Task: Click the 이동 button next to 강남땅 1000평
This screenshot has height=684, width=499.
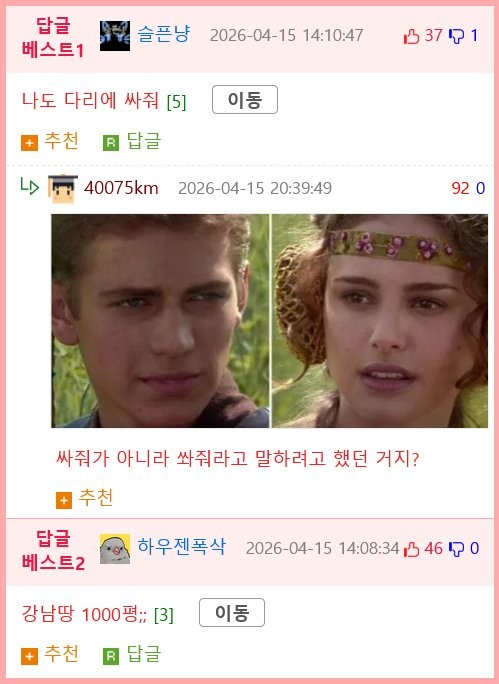Action: pos(232,612)
